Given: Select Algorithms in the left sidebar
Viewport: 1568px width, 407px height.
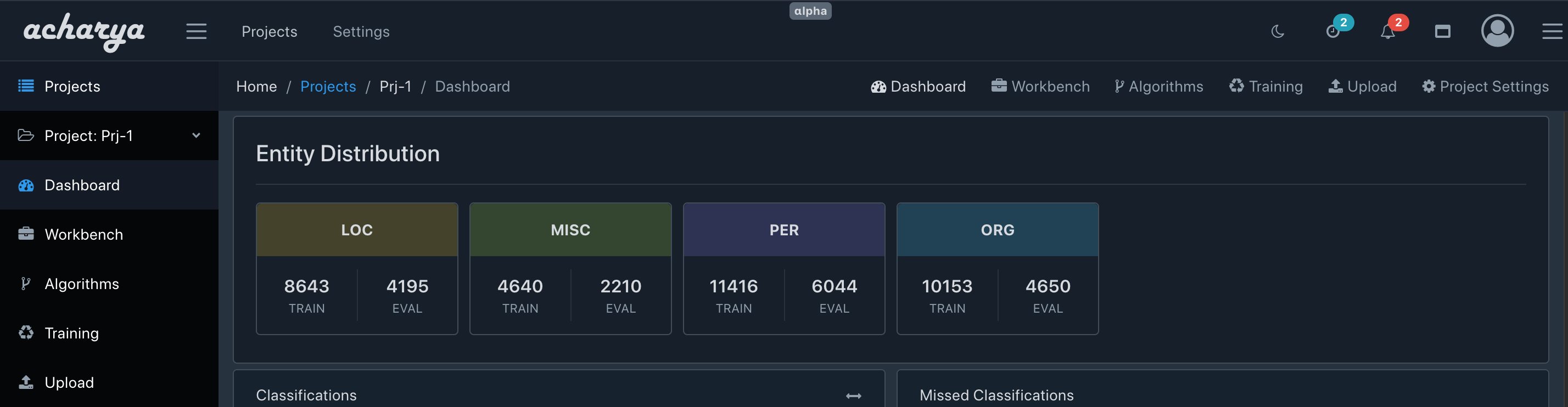Looking at the screenshot, I should click(82, 284).
